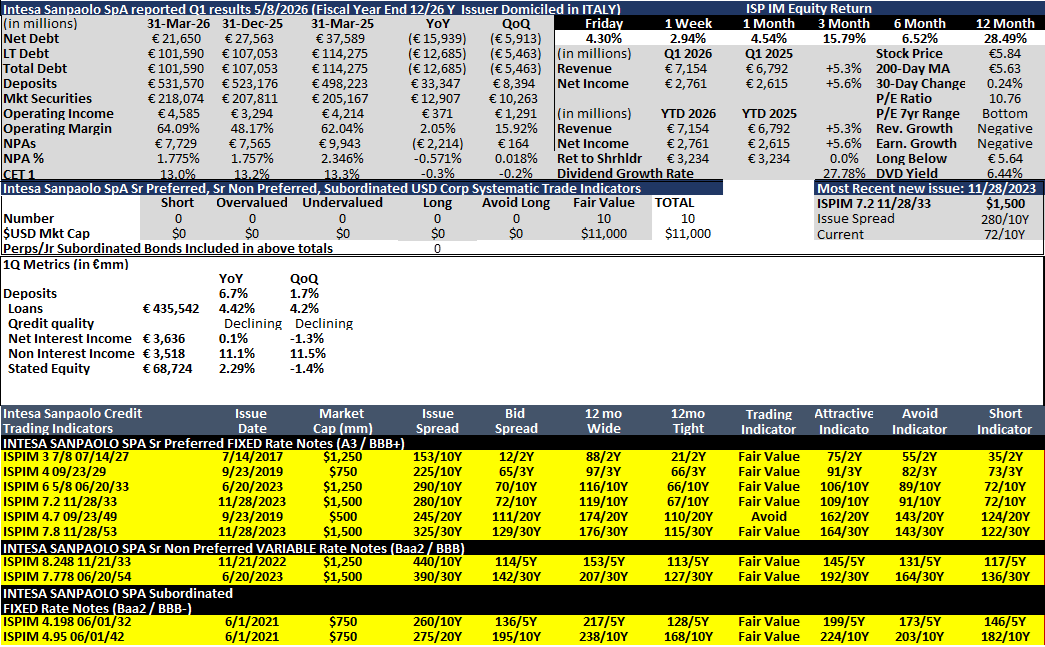Click the ISPIM 8.248 11/21/33 bond
This screenshot has width=1045, height=647.
[67, 562]
